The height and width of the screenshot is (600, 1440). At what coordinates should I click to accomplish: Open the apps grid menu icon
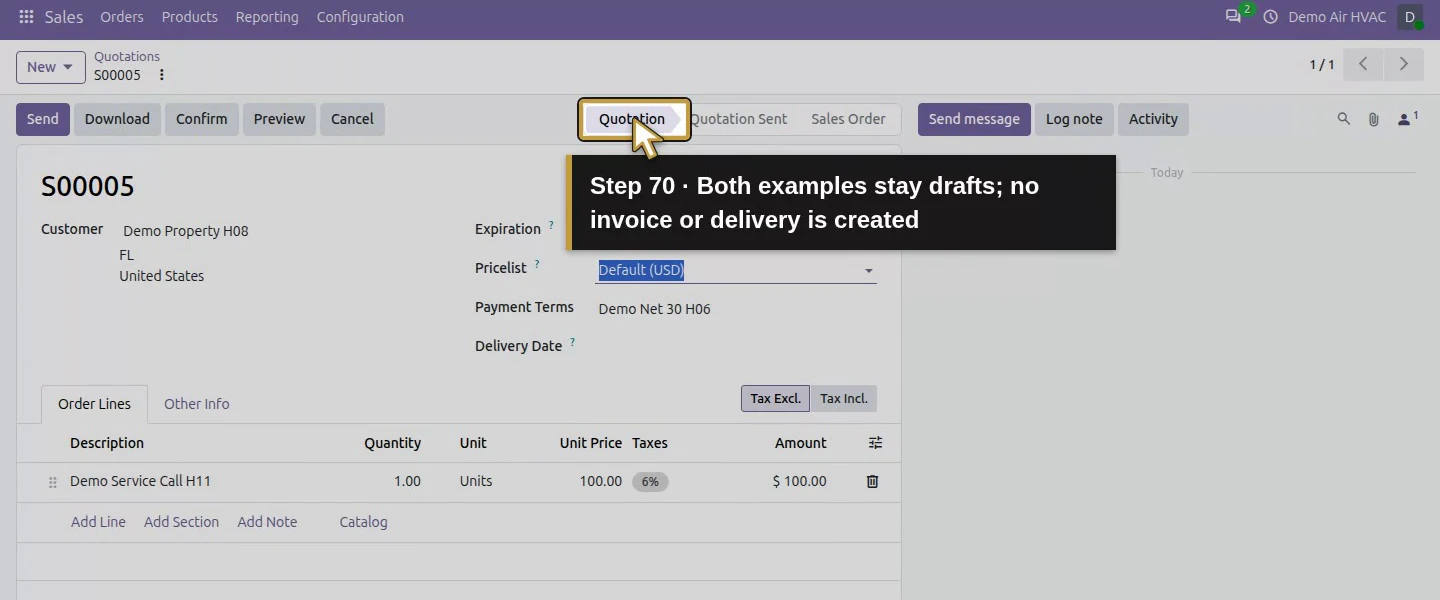pos(26,17)
